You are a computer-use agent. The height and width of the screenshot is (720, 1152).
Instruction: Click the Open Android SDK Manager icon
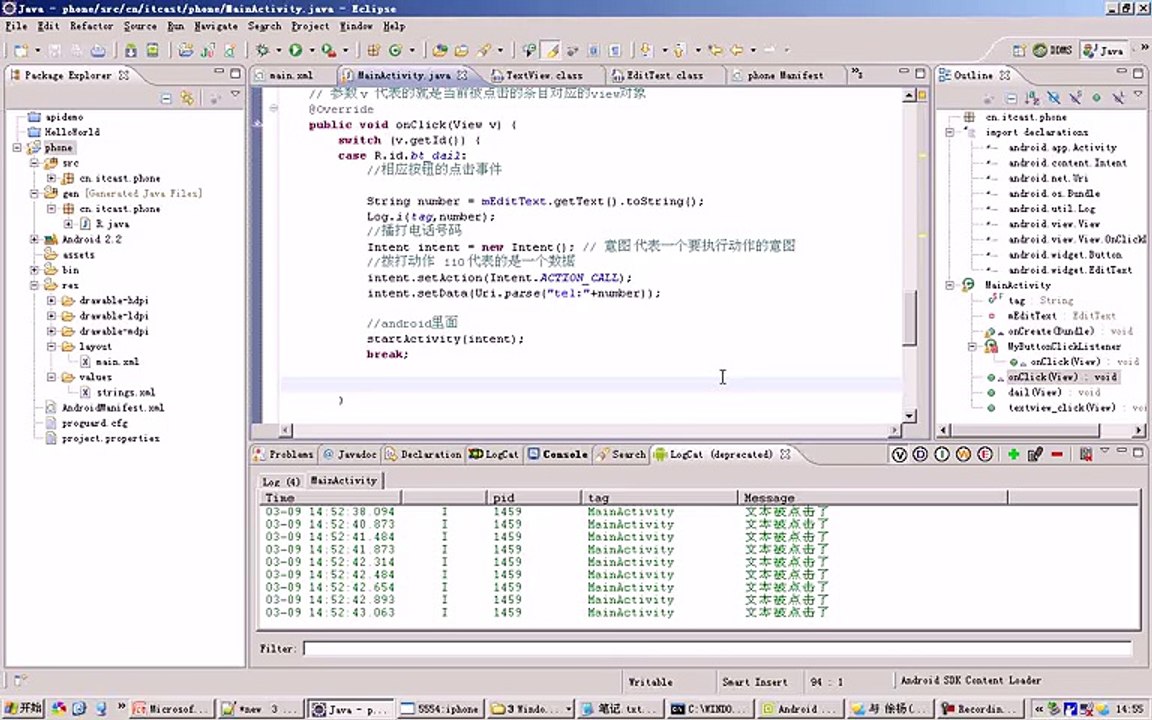click(x=131, y=50)
